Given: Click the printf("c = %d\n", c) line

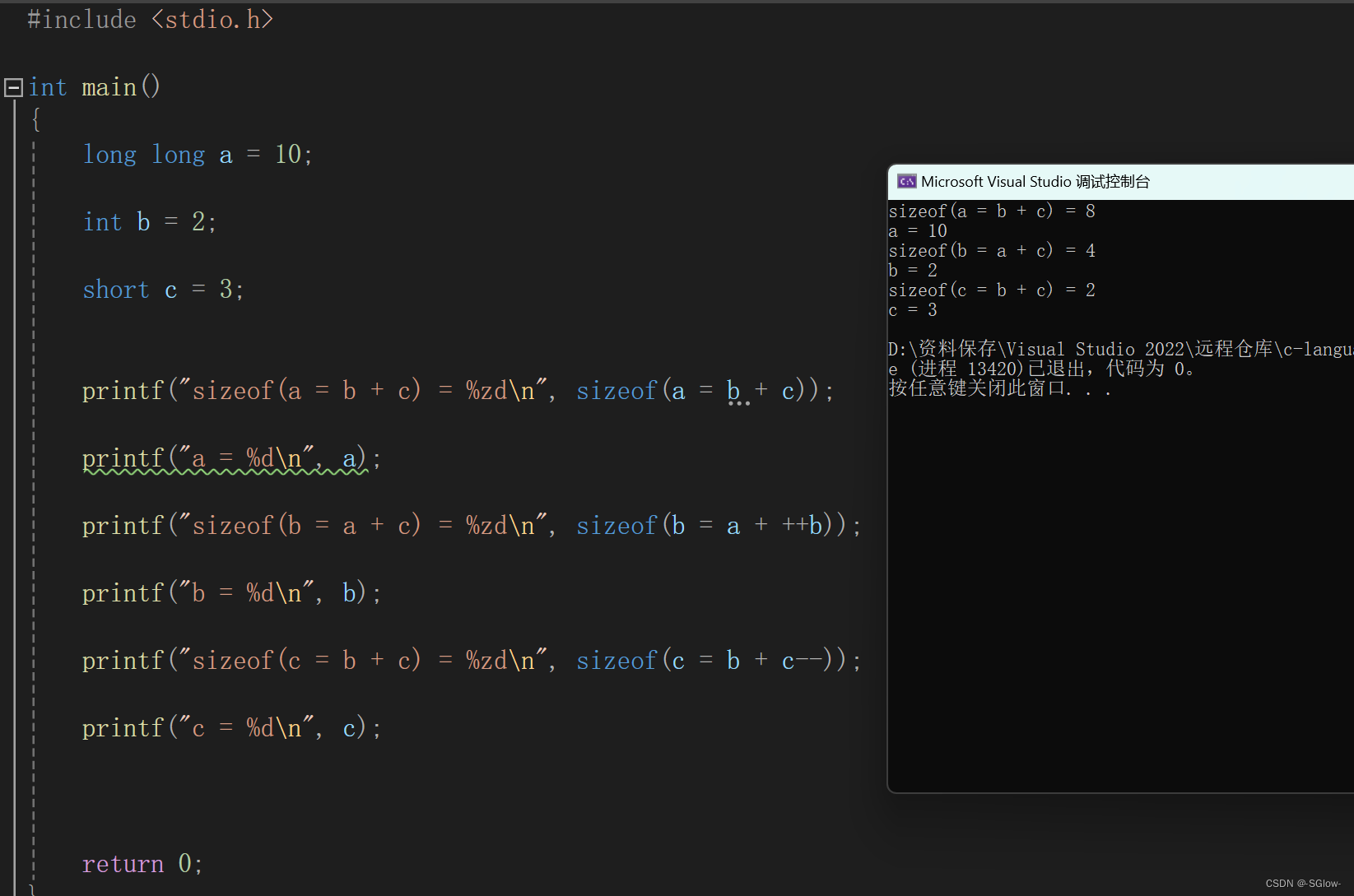Looking at the screenshot, I should [x=232, y=728].
